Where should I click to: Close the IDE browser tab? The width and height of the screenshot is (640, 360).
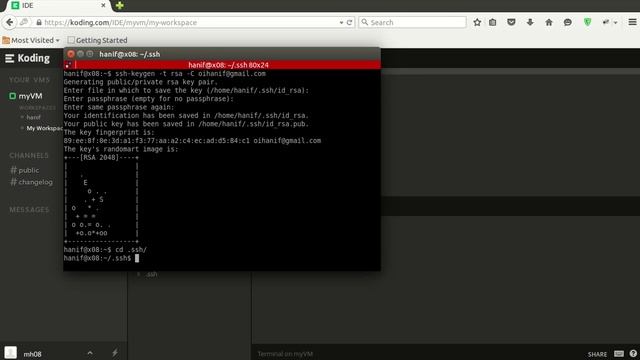[103, 5]
